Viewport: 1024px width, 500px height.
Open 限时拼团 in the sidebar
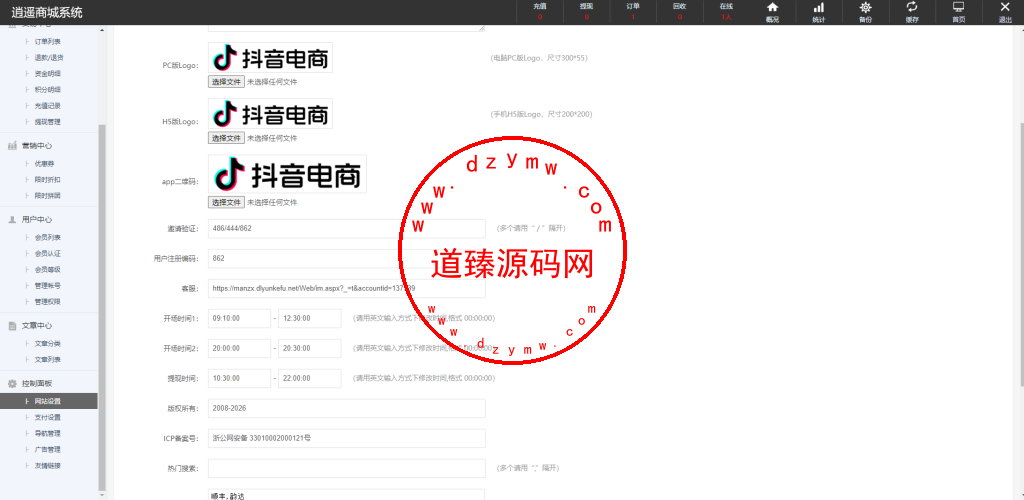tap(48, 196)
